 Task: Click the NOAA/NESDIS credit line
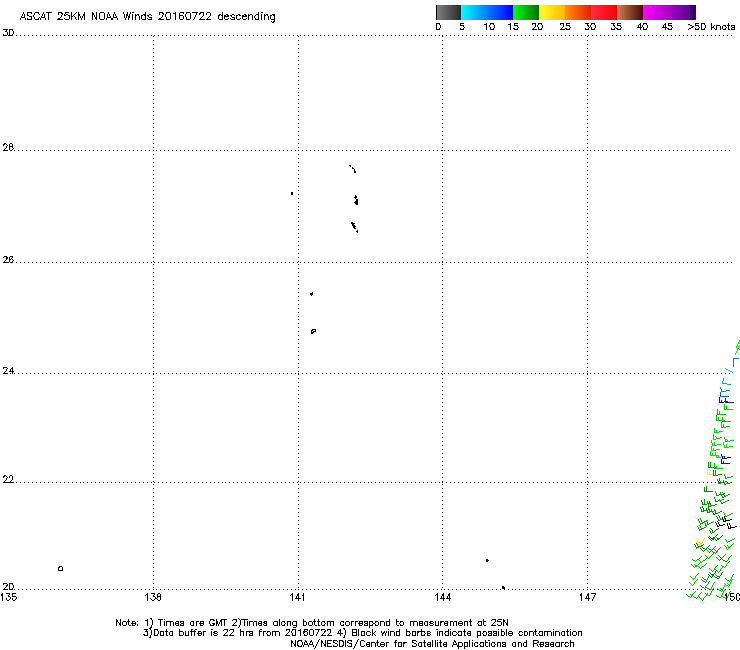432,644
